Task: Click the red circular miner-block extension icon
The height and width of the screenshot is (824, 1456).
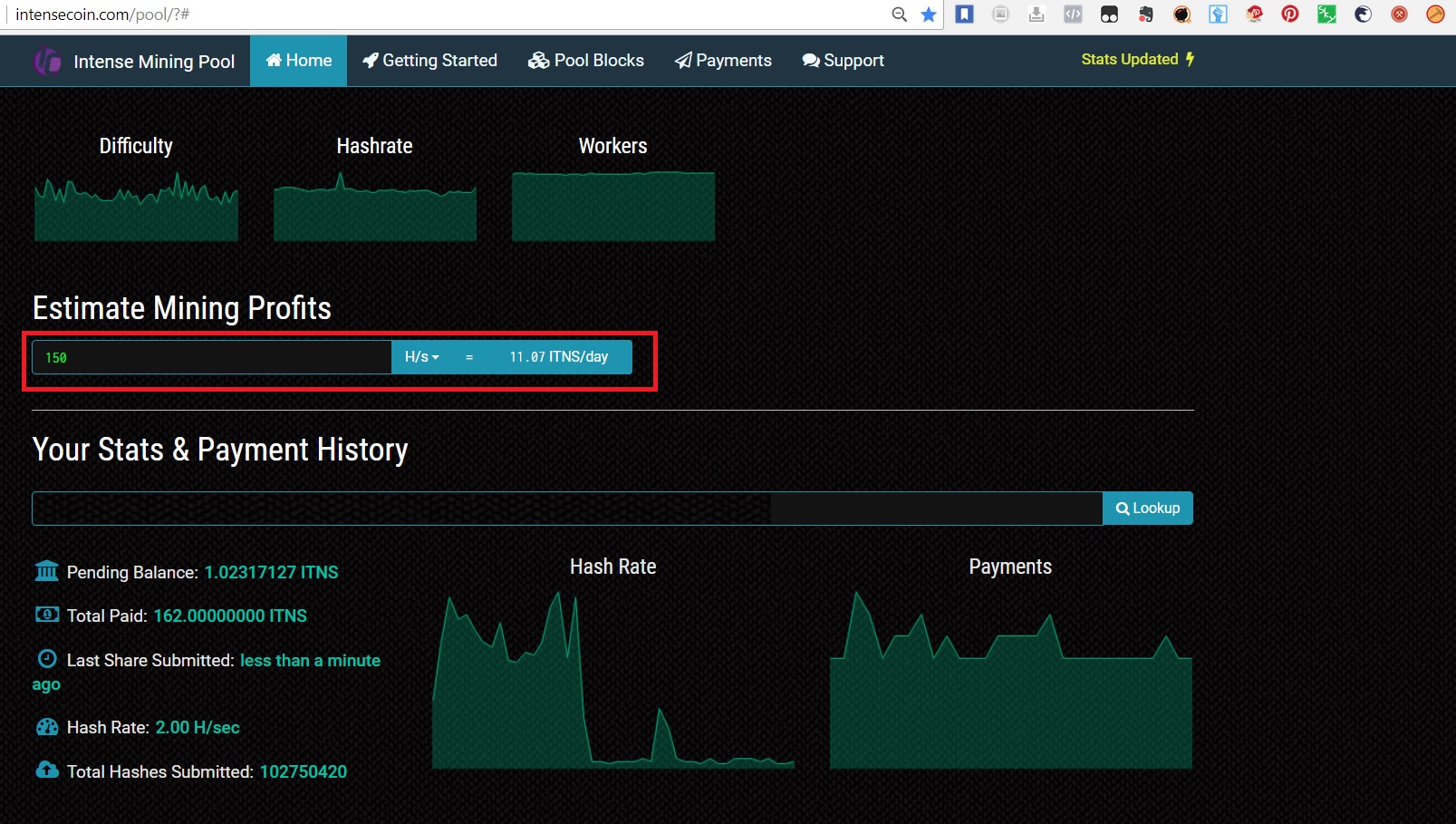Action: pos(1400,15)
